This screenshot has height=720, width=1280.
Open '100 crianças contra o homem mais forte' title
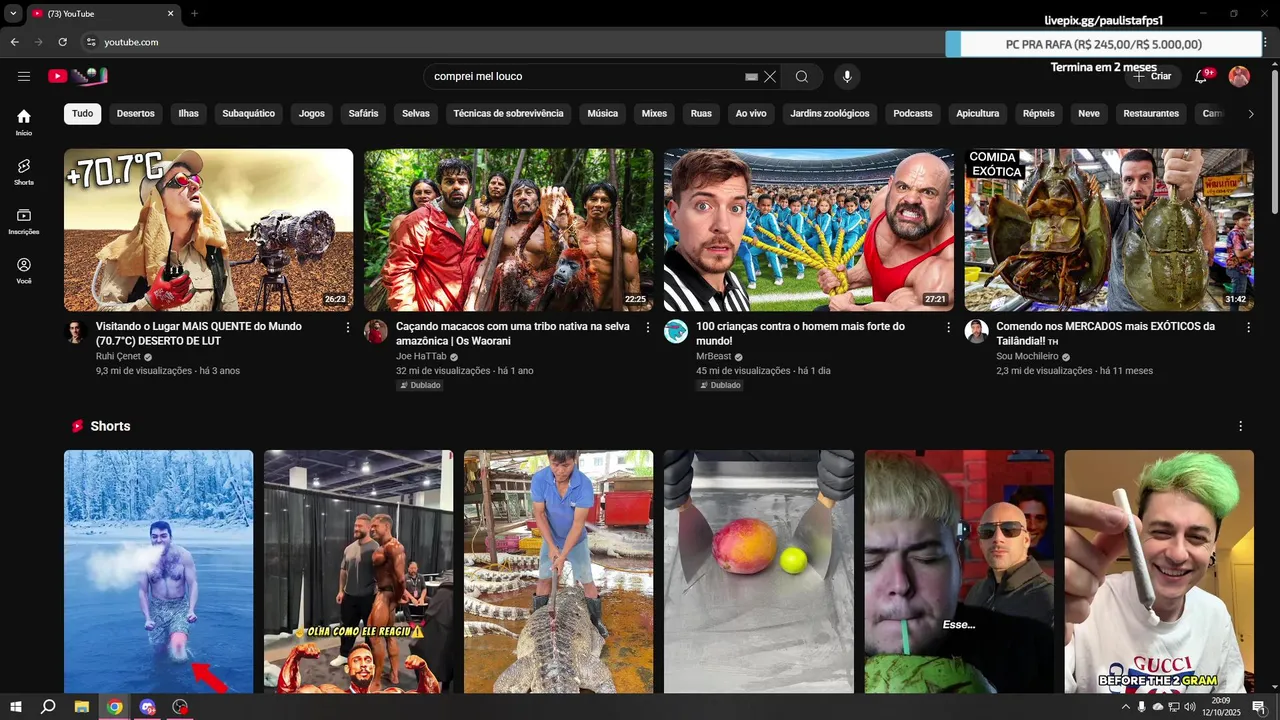coord(801,334)
